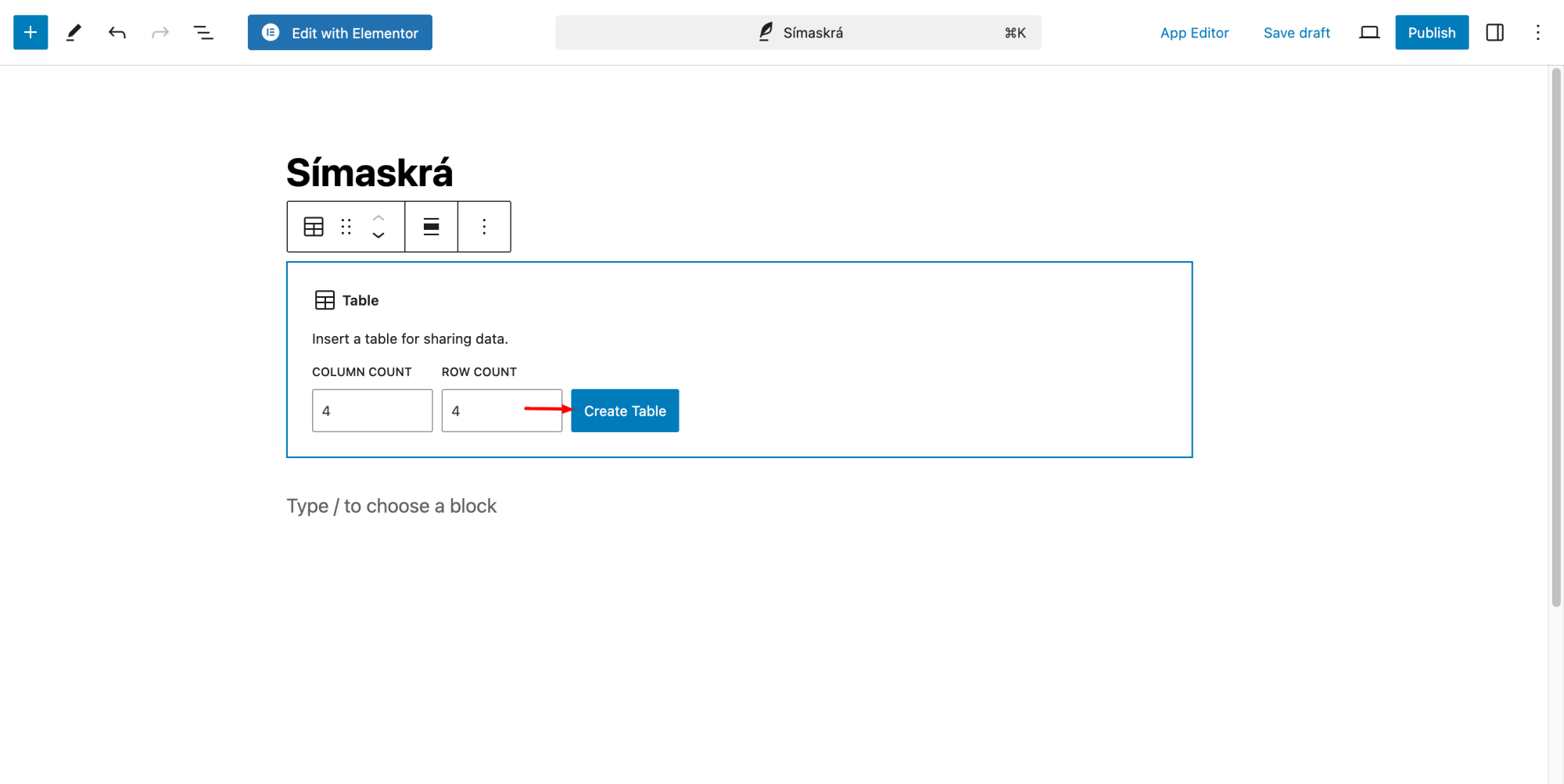Viewport: 1564px width, 784px height.
Task: Open the App Editor link
Action: tap(1194, 33)
